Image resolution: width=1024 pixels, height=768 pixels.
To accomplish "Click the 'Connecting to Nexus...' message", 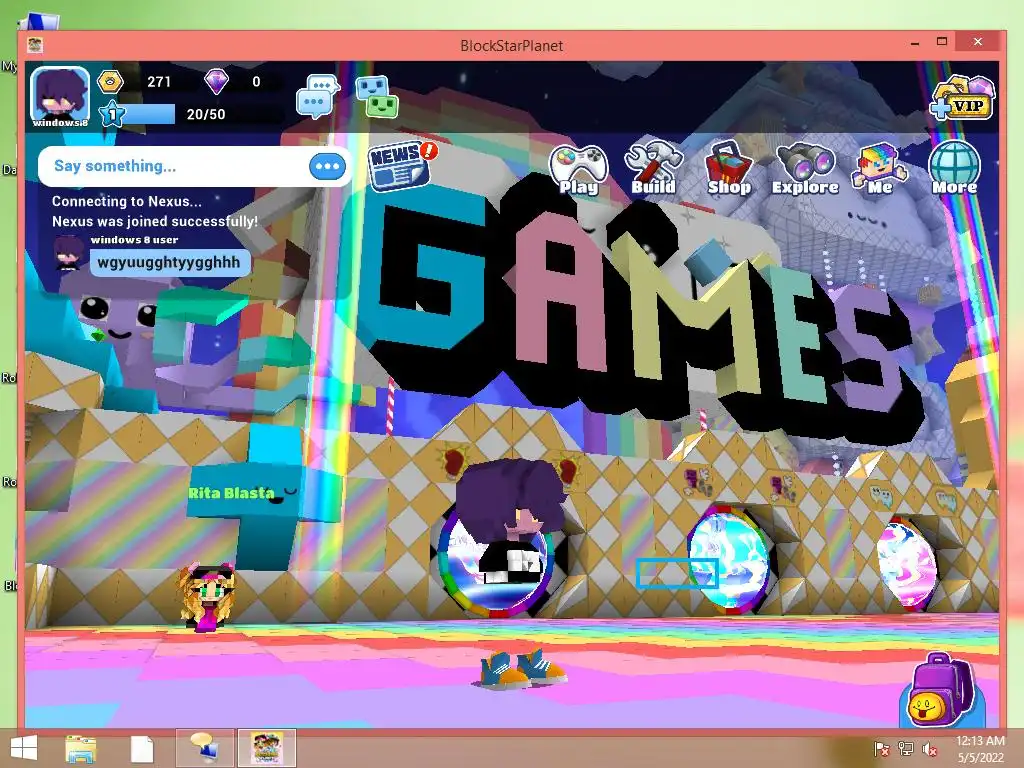I will click(x=127, y=201).
